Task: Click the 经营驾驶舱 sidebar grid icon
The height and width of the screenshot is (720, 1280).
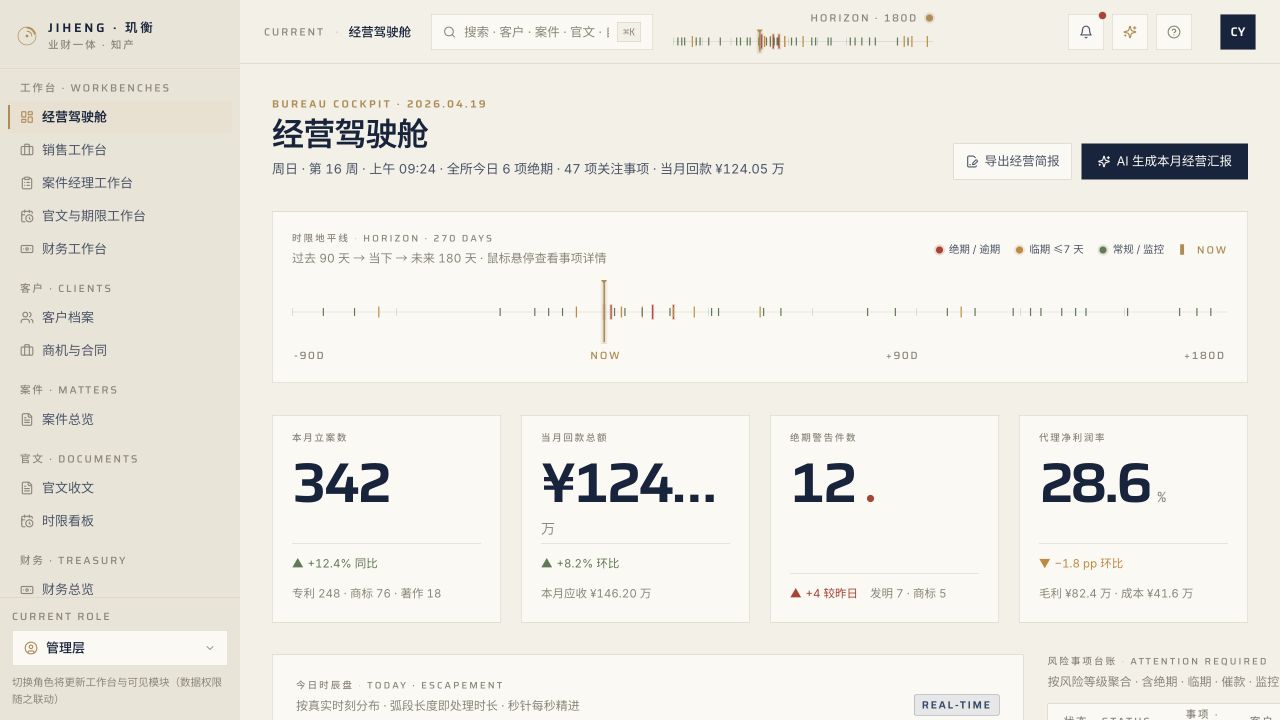Action: coord(27,117)
